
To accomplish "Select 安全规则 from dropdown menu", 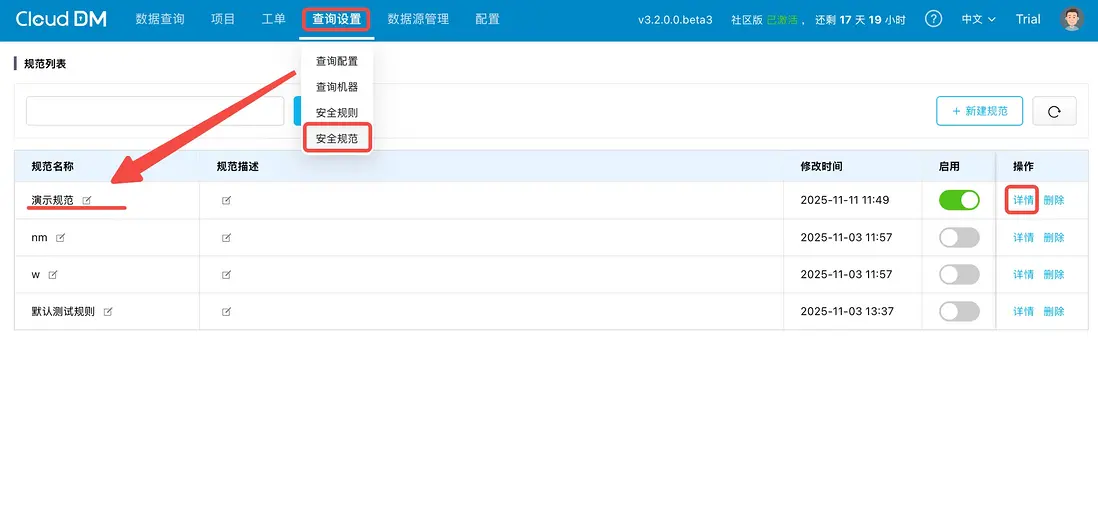I will click(337, 113).
